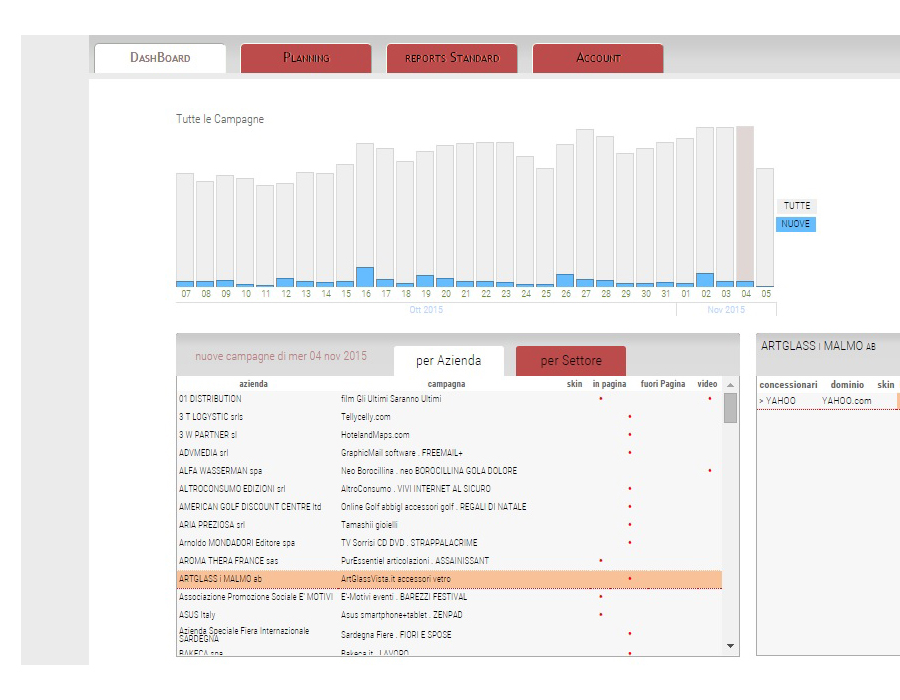Select the chart bar for day 31
Screen dimensions: 900x700
(665, 215)
